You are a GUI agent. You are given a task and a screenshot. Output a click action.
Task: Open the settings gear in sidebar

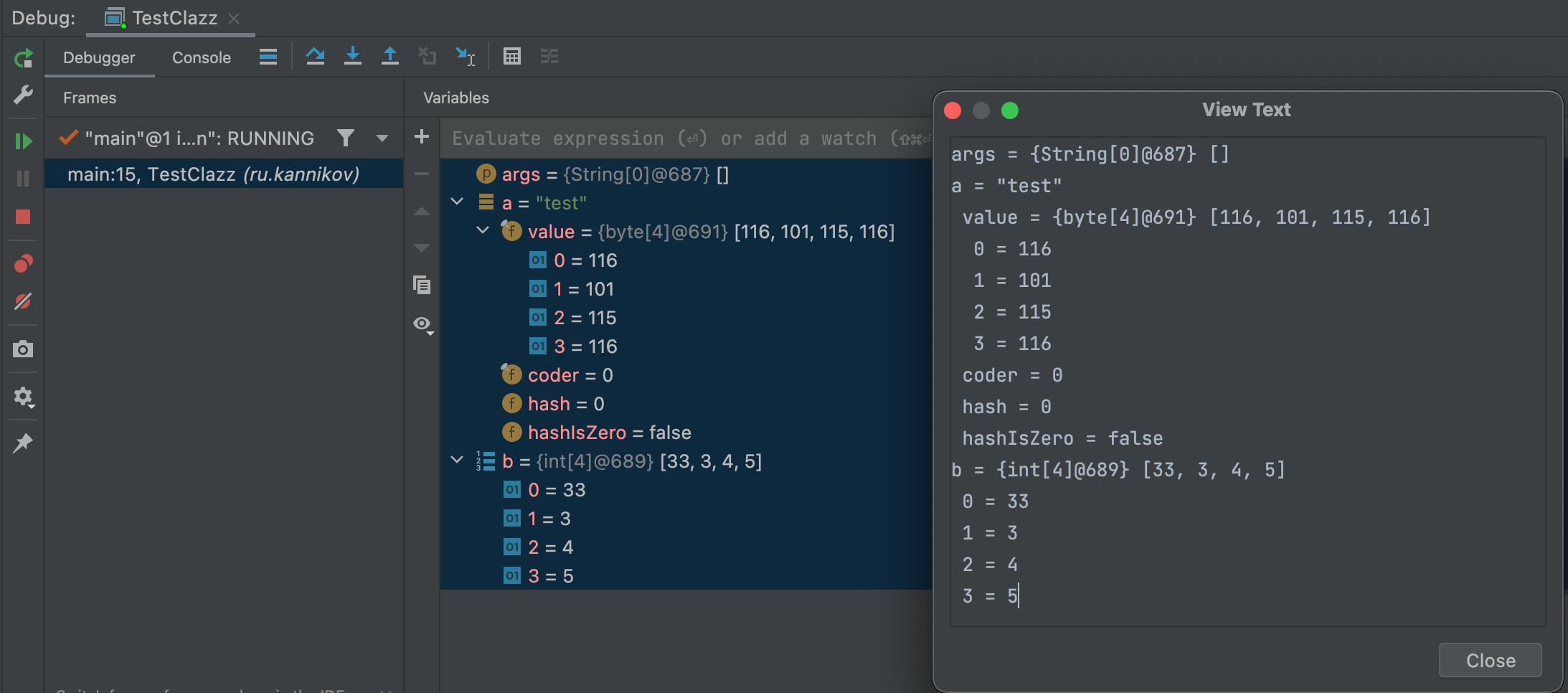click(23, 397)
